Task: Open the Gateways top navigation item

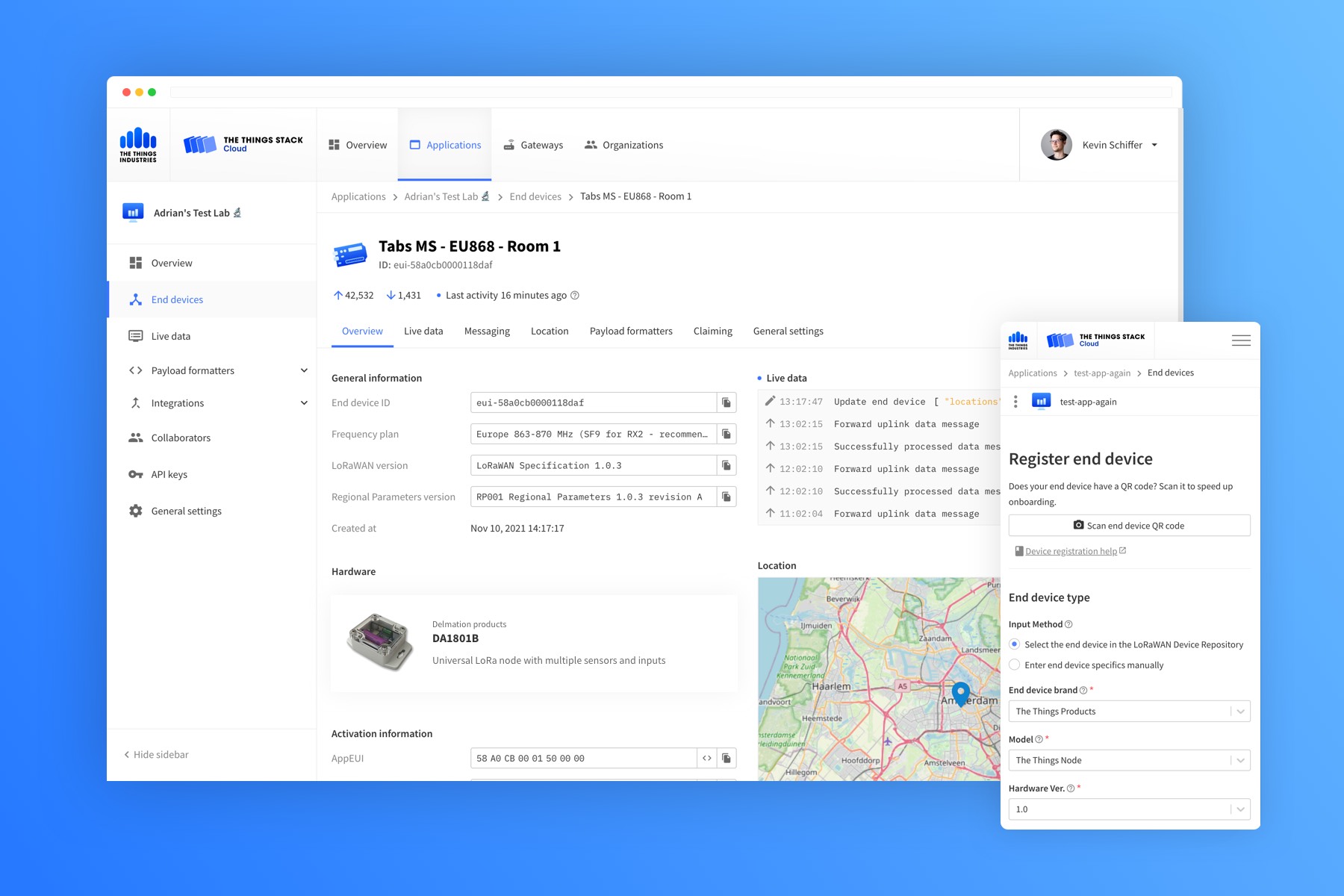Action: click(533, 145)
